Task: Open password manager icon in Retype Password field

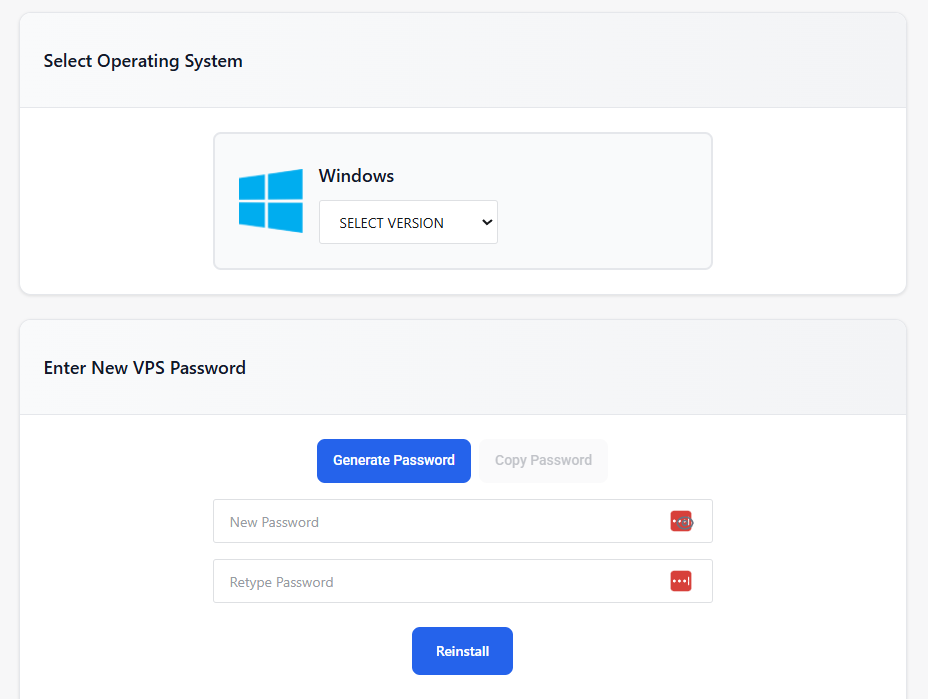Action: [x=681, y=581]
